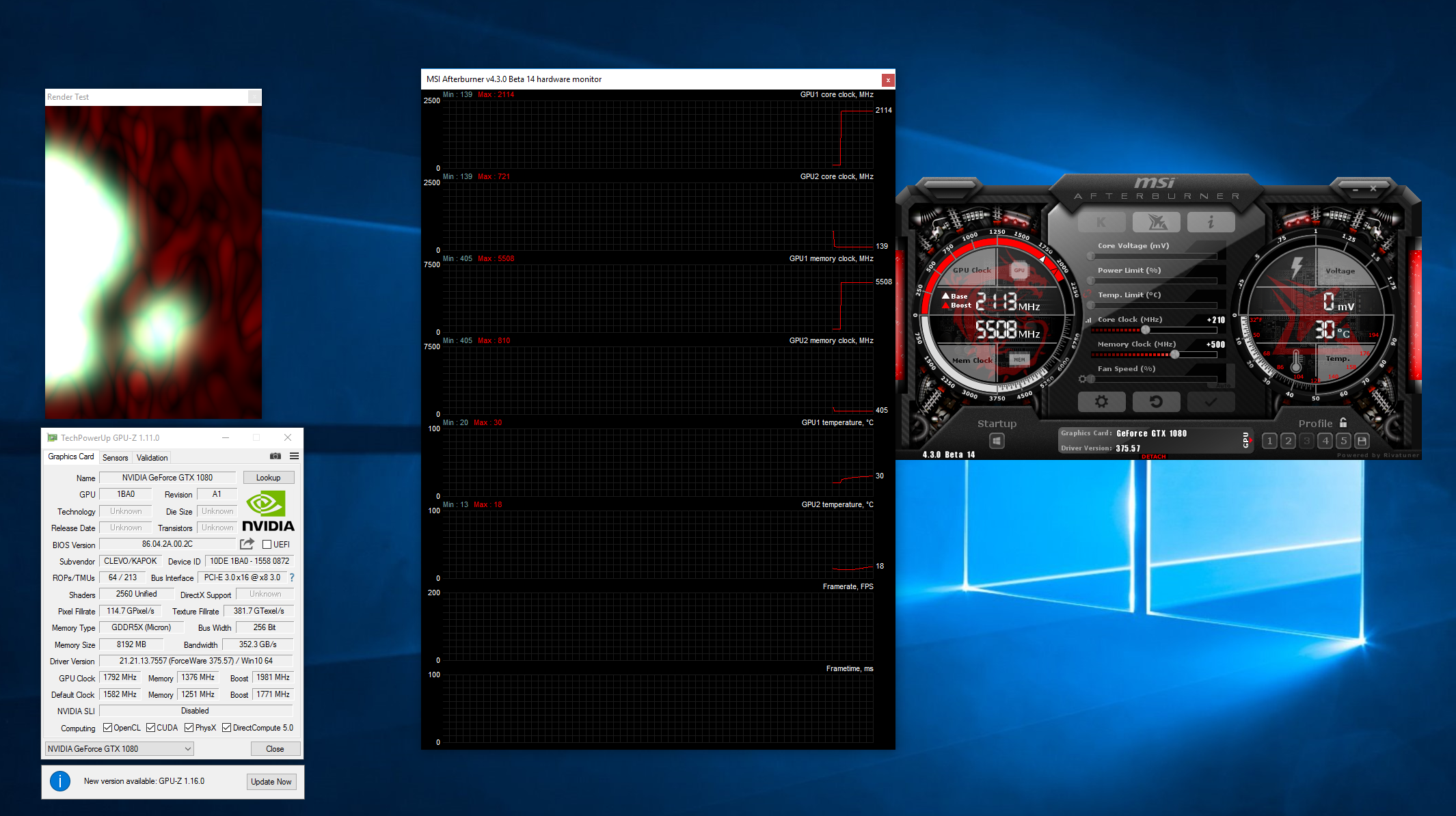Toggle the DirectCompute 5.0 checkbox
The width and height of the screenshot is (1456, 816).
point(226,728)
